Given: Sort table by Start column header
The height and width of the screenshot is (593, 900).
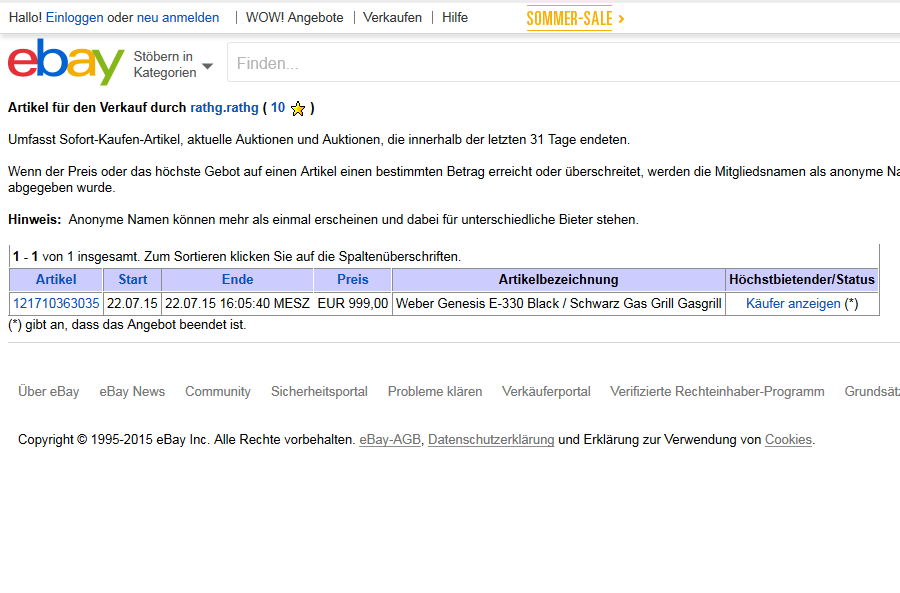Looking at the screenshot, I should pyautogui.click(x=133, y=280).
